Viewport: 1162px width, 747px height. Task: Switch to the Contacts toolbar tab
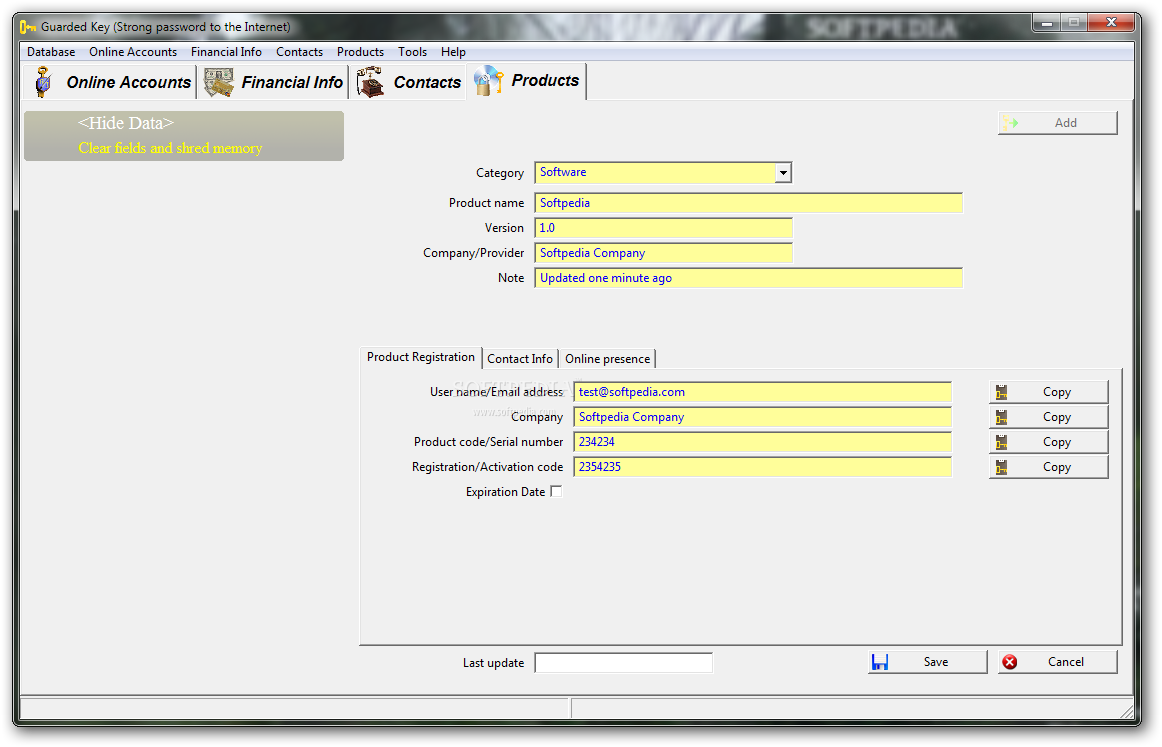[x=408, y=82]
